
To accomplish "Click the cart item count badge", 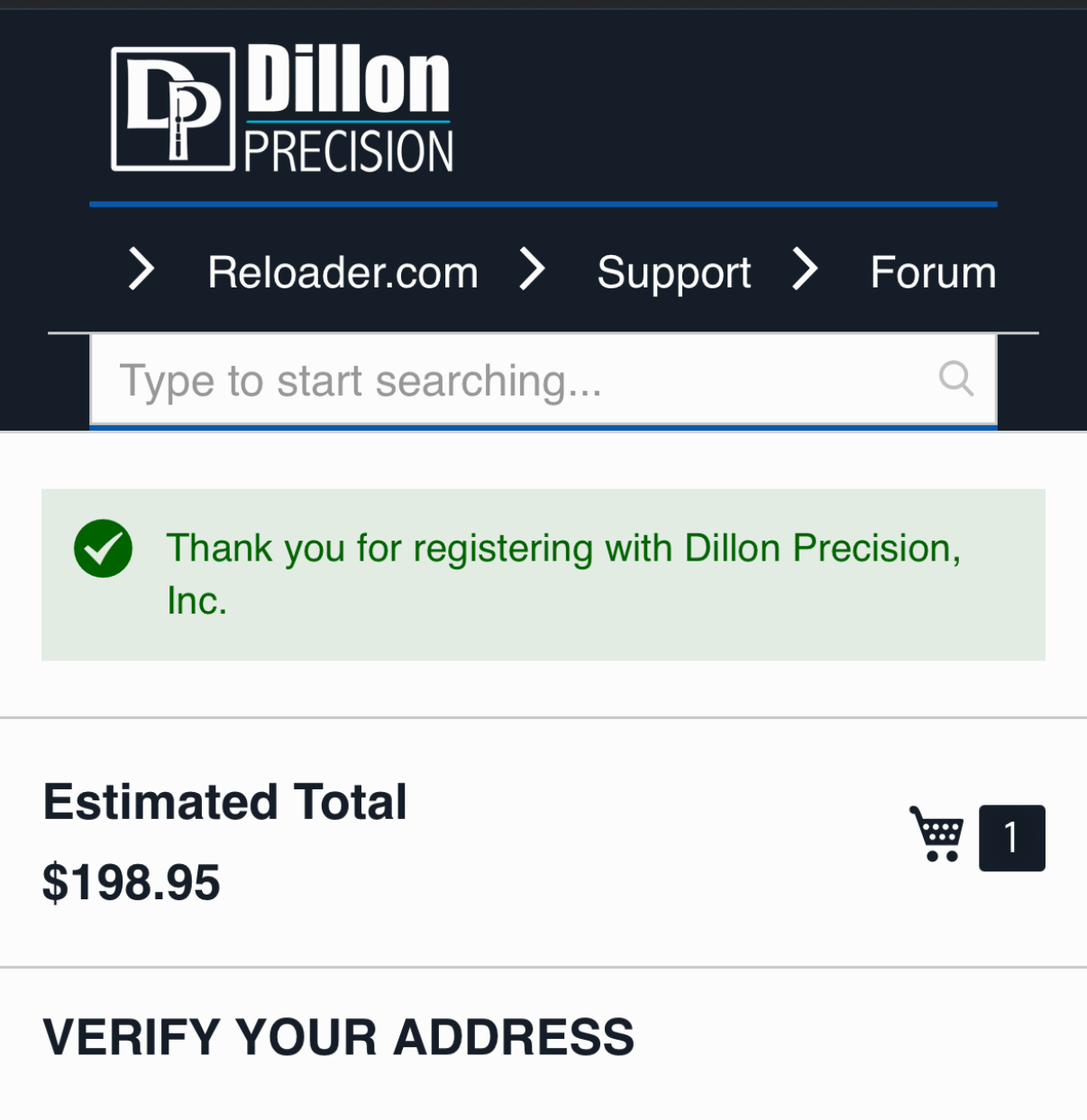I will click(x=1012, y=838).
